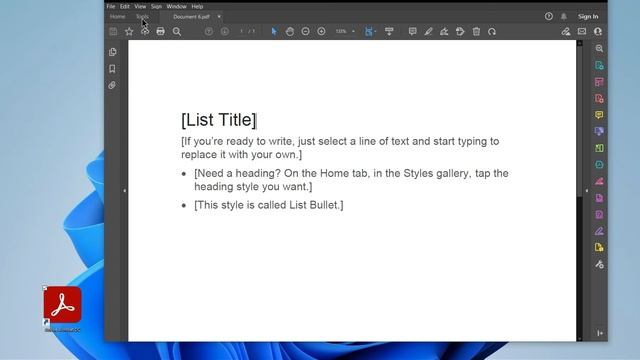
Task: Open the Help menu
Action: coord(197,7)
